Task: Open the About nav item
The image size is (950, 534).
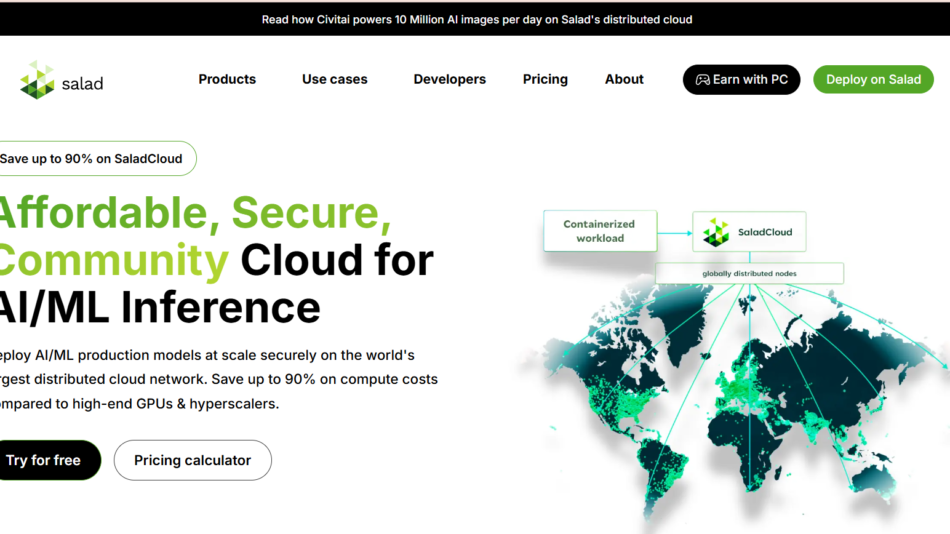Action: click(x=624, y=79)
